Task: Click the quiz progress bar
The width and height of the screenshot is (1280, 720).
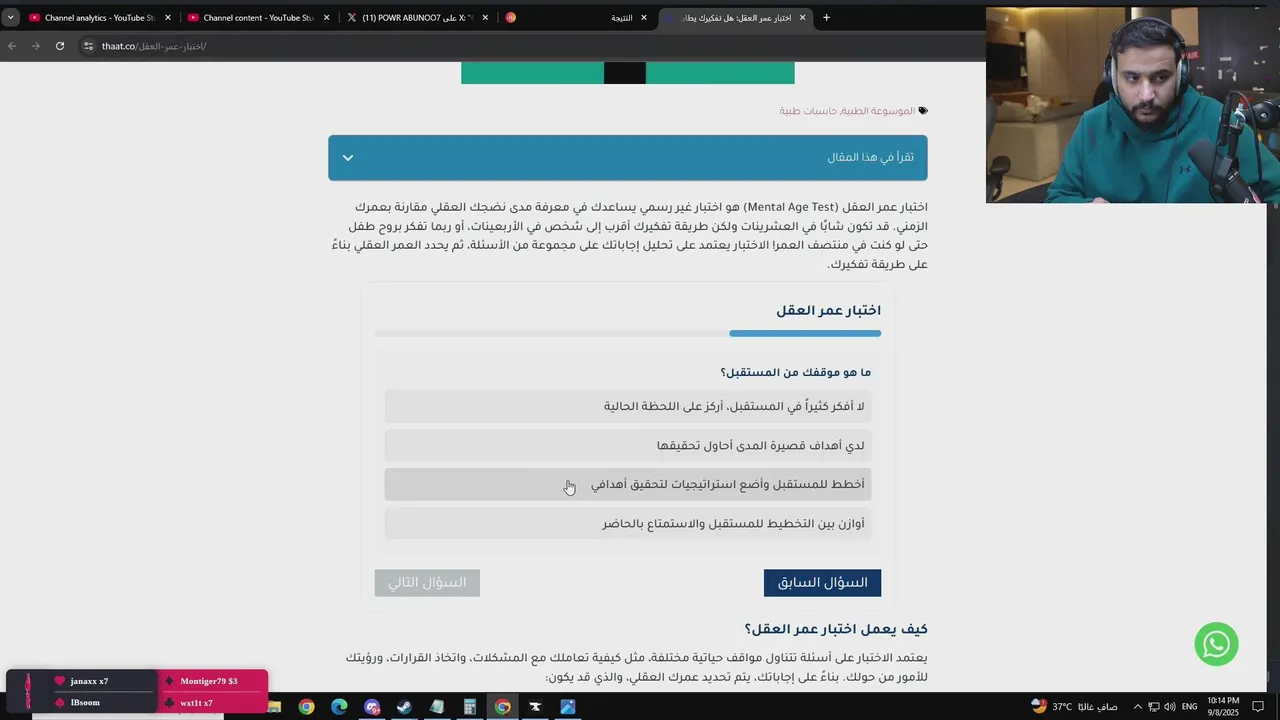Action: pos(628,333)
